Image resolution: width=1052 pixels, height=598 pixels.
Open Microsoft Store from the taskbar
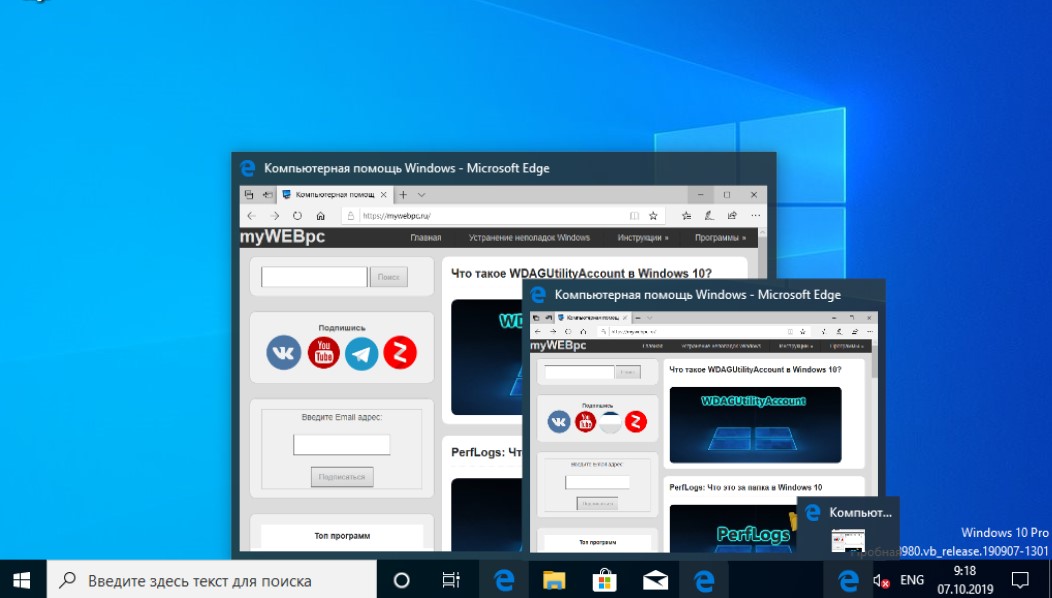click(604, 580)
